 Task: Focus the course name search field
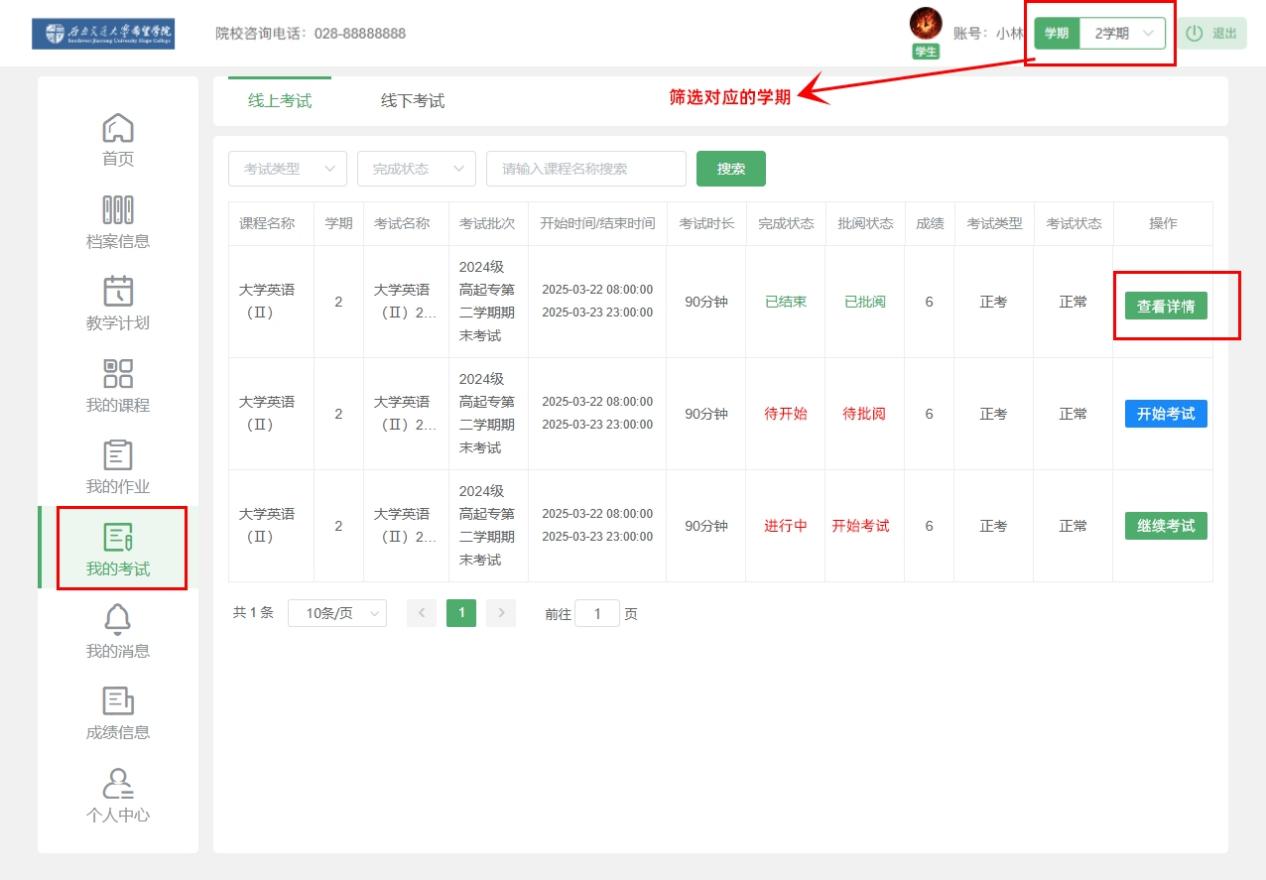[586, 169]
